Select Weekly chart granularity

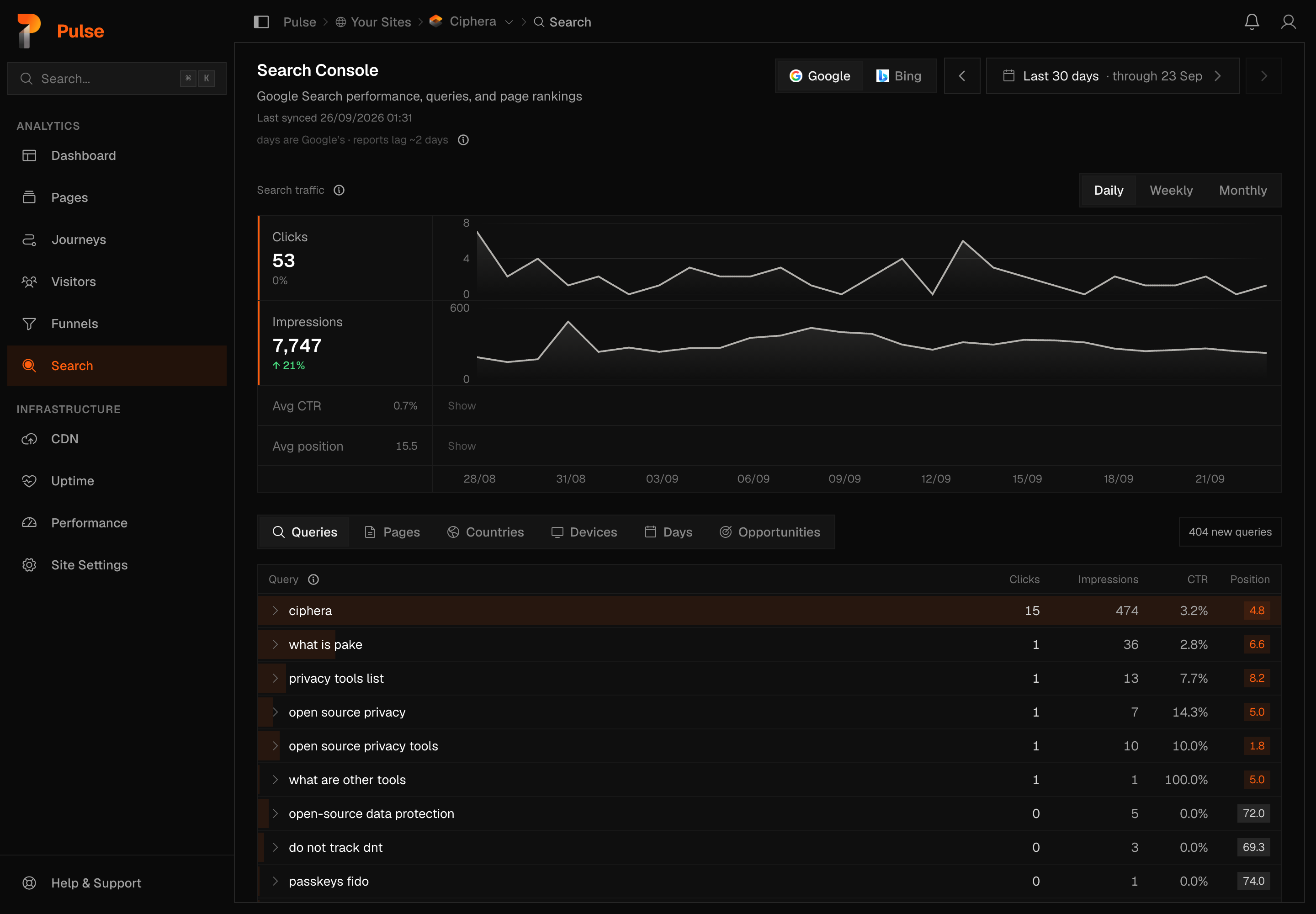[1171, 190]
